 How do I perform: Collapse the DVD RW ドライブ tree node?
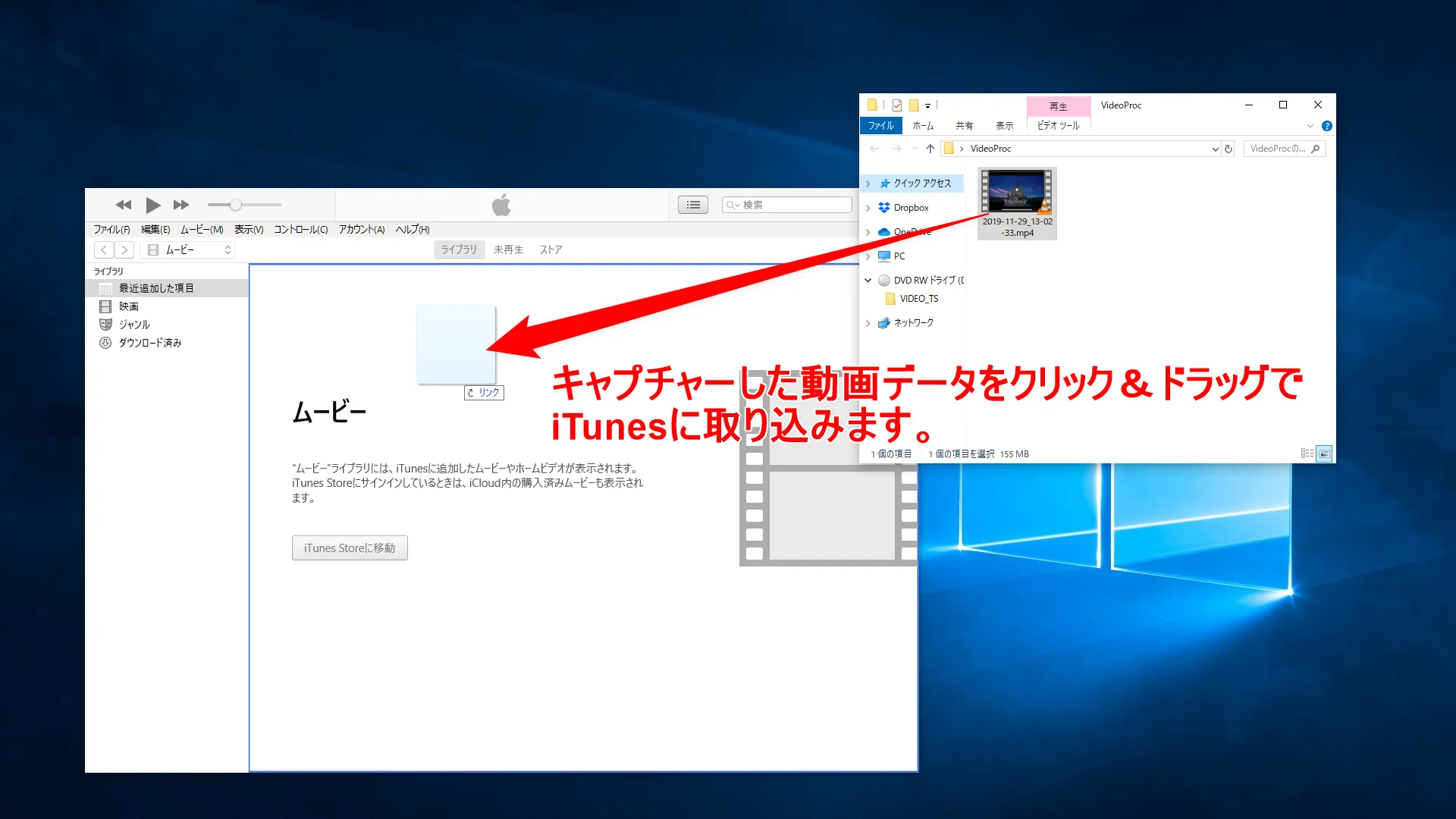click(x=868, y=281)
